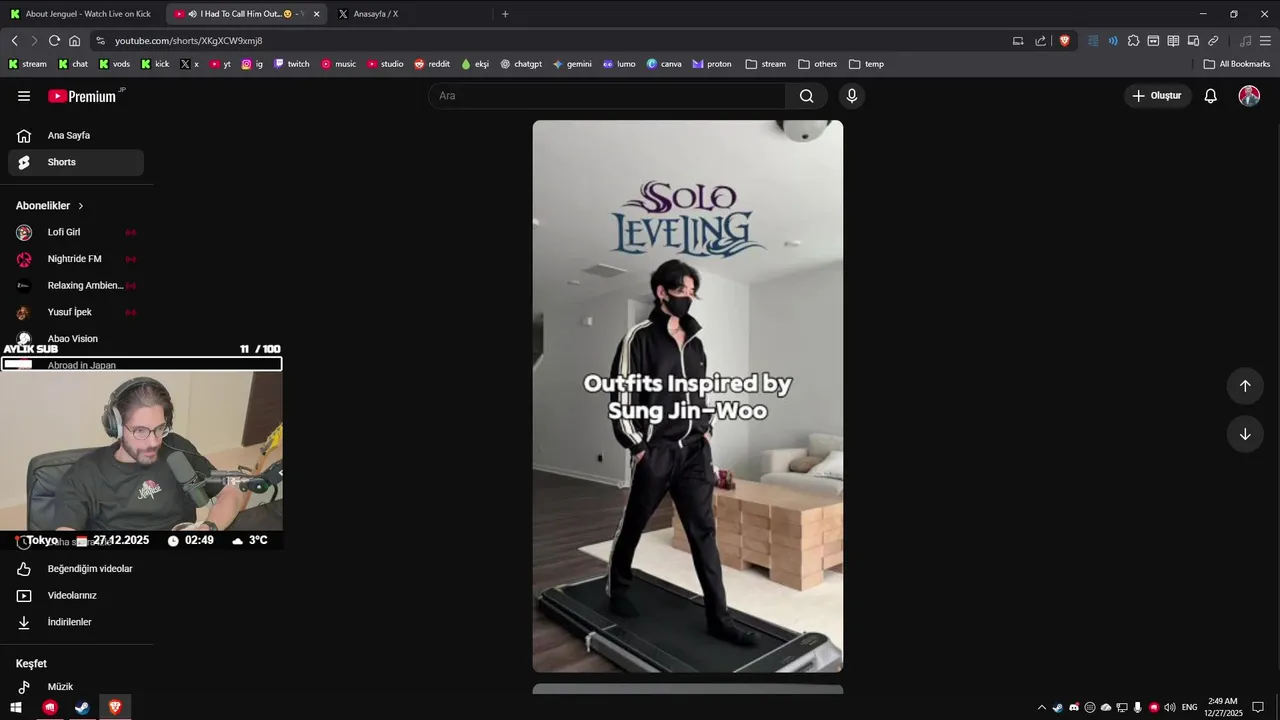Open the notifications bell

[x=1210, y=96]
